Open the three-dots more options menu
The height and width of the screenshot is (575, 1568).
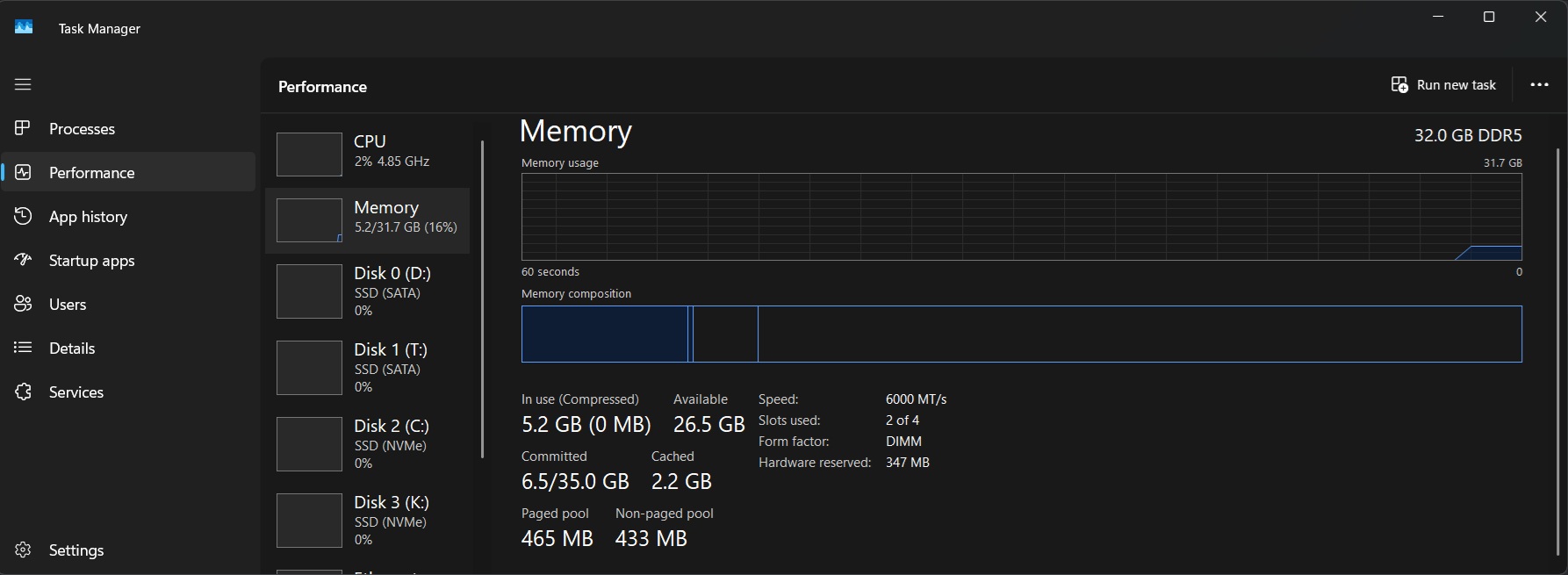1539,84
